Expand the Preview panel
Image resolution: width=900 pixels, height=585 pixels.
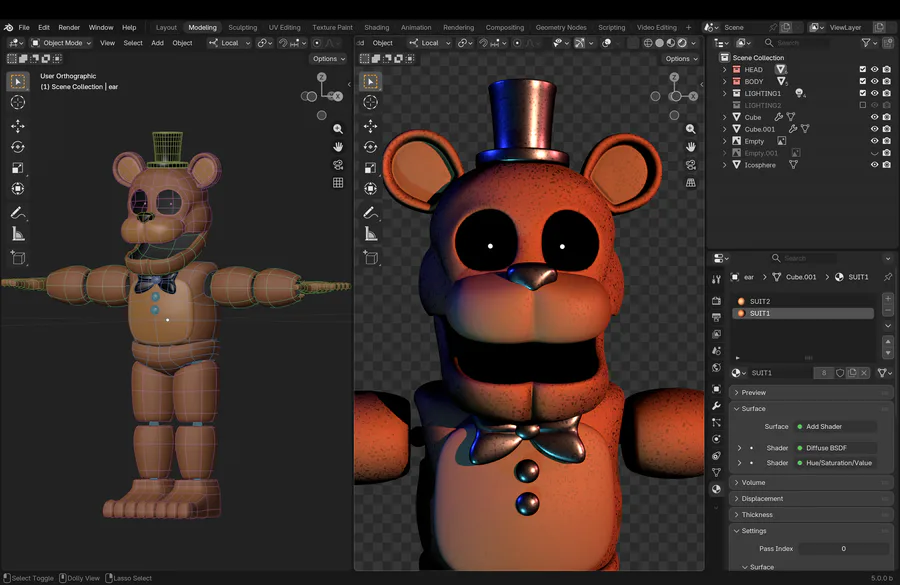click(810, 393)
